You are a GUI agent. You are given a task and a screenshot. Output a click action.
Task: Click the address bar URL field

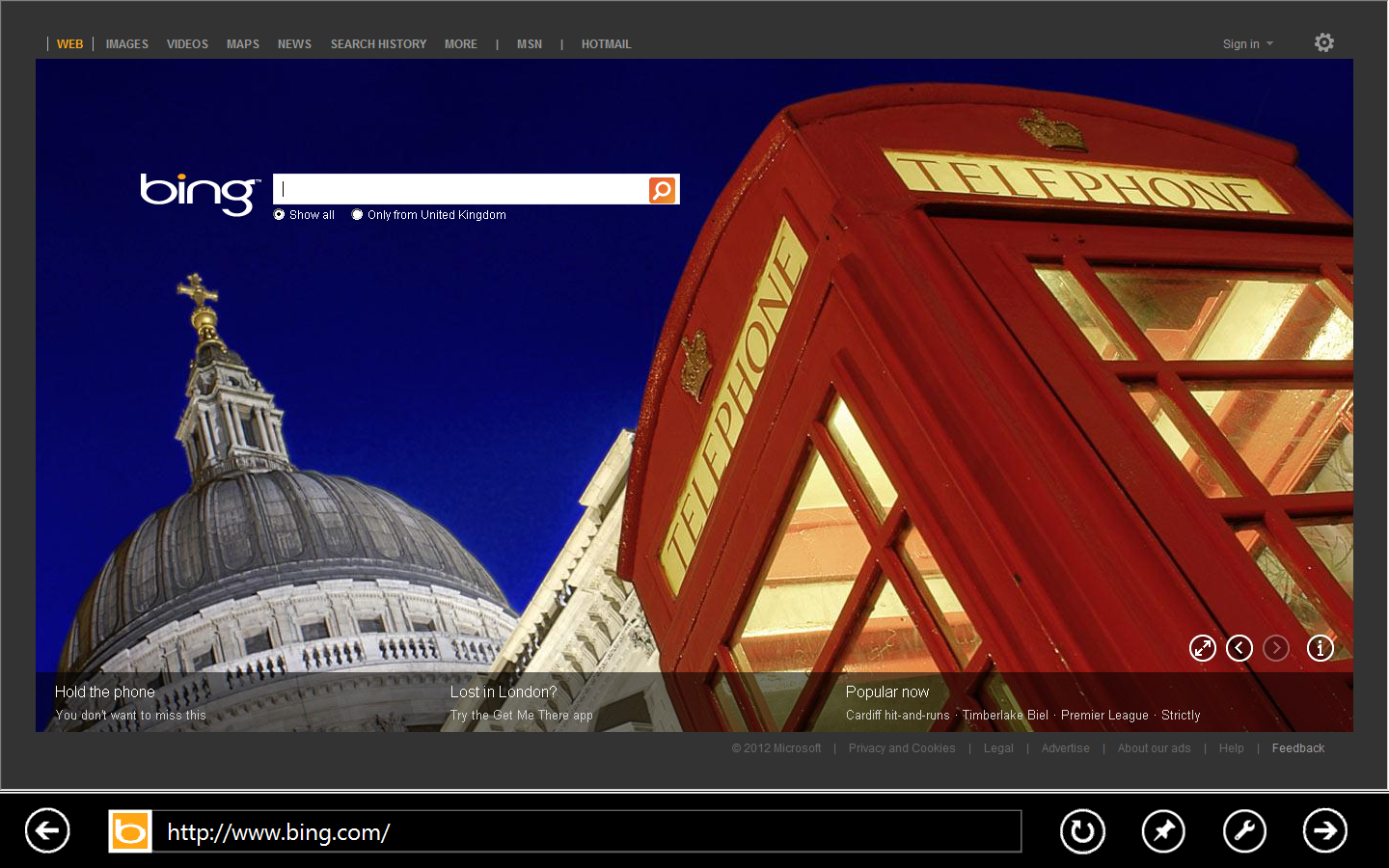(x=587, y=831)
